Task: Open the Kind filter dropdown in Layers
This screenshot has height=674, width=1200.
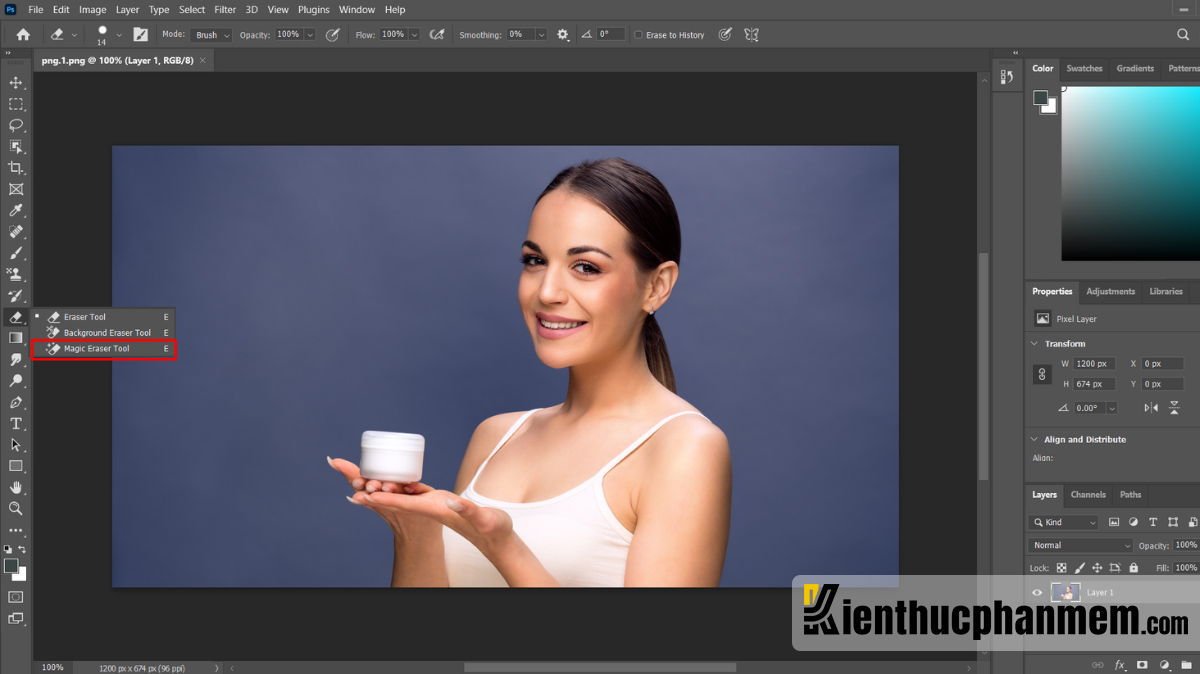Action: [x=1064, y=522]
